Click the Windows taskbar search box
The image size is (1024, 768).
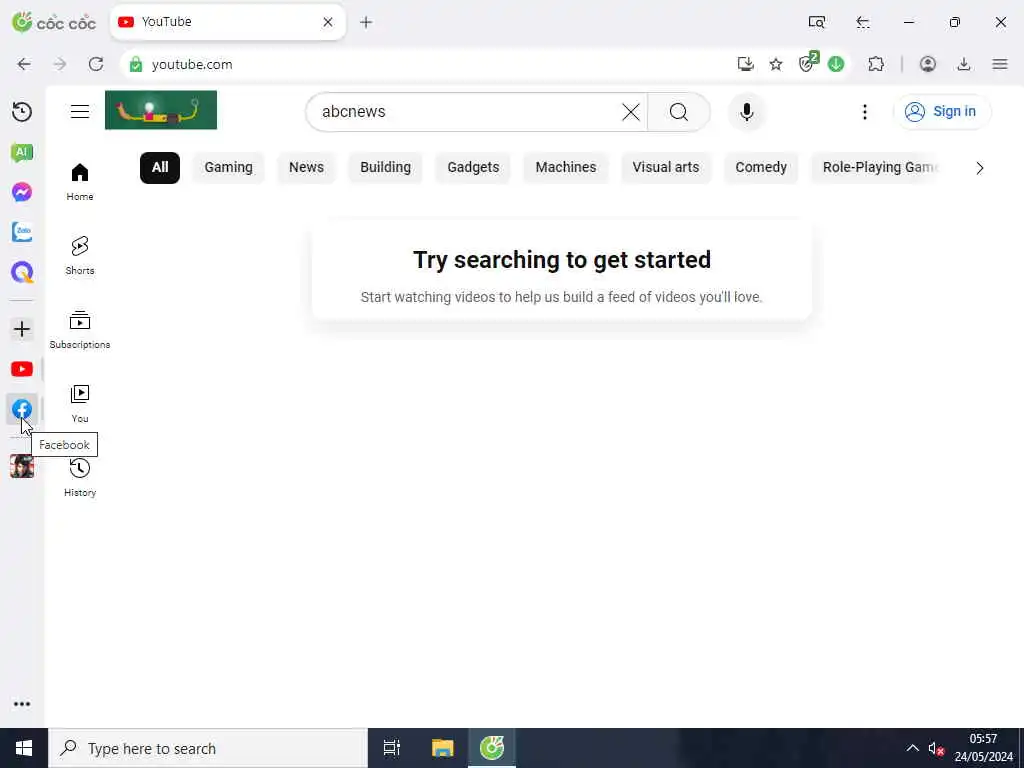208,748
